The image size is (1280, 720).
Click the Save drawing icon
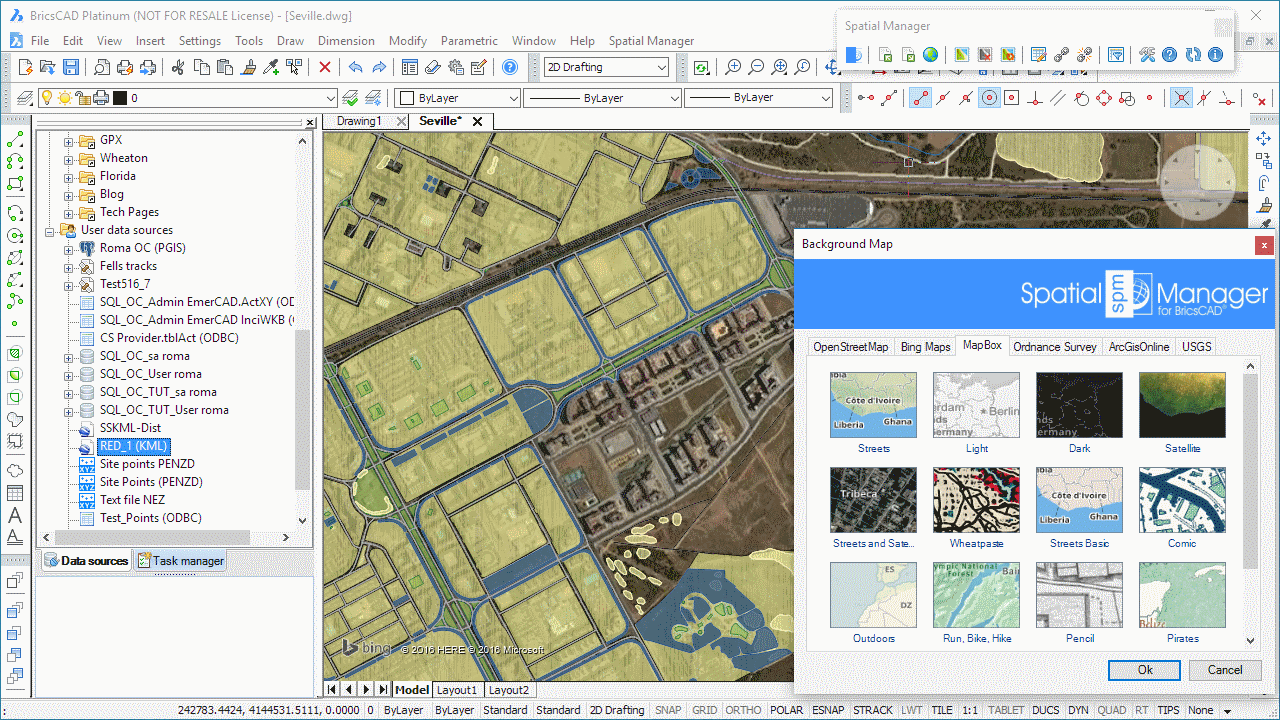click(71, 67)
